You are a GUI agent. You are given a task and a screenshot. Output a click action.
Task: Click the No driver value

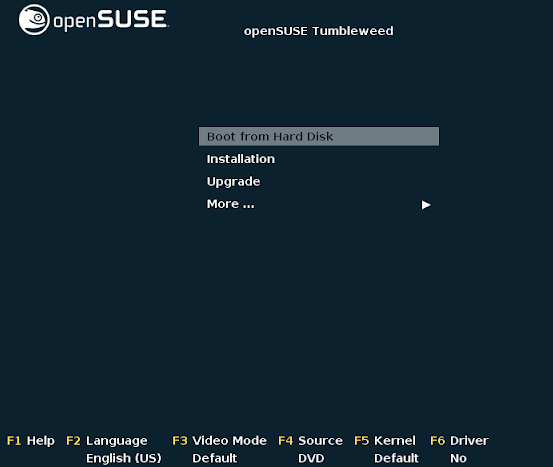pos(458,458)
